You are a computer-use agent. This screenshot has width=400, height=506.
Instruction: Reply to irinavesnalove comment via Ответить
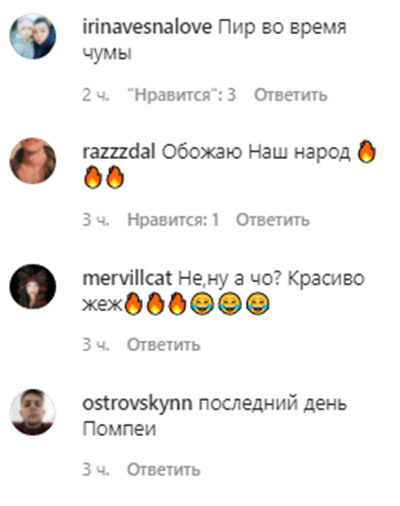291,95
